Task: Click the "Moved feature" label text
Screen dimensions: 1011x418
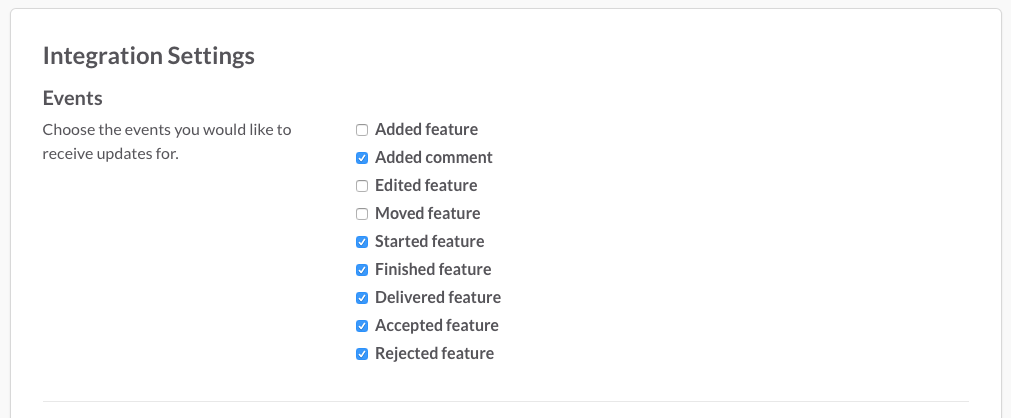Action: click(x=427, y=213)
